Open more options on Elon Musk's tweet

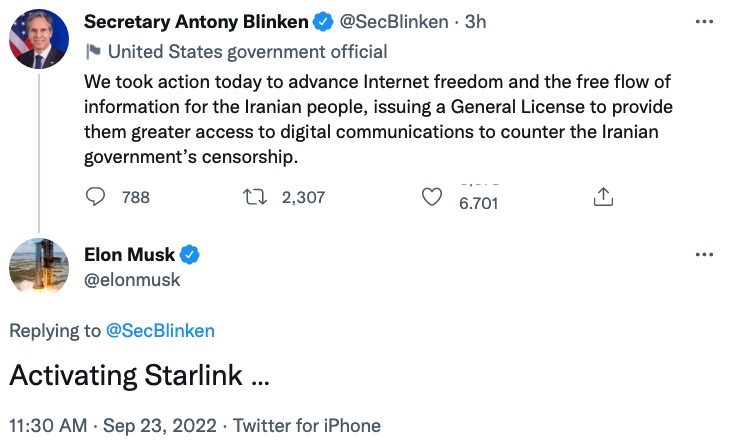tap(704, 255)
